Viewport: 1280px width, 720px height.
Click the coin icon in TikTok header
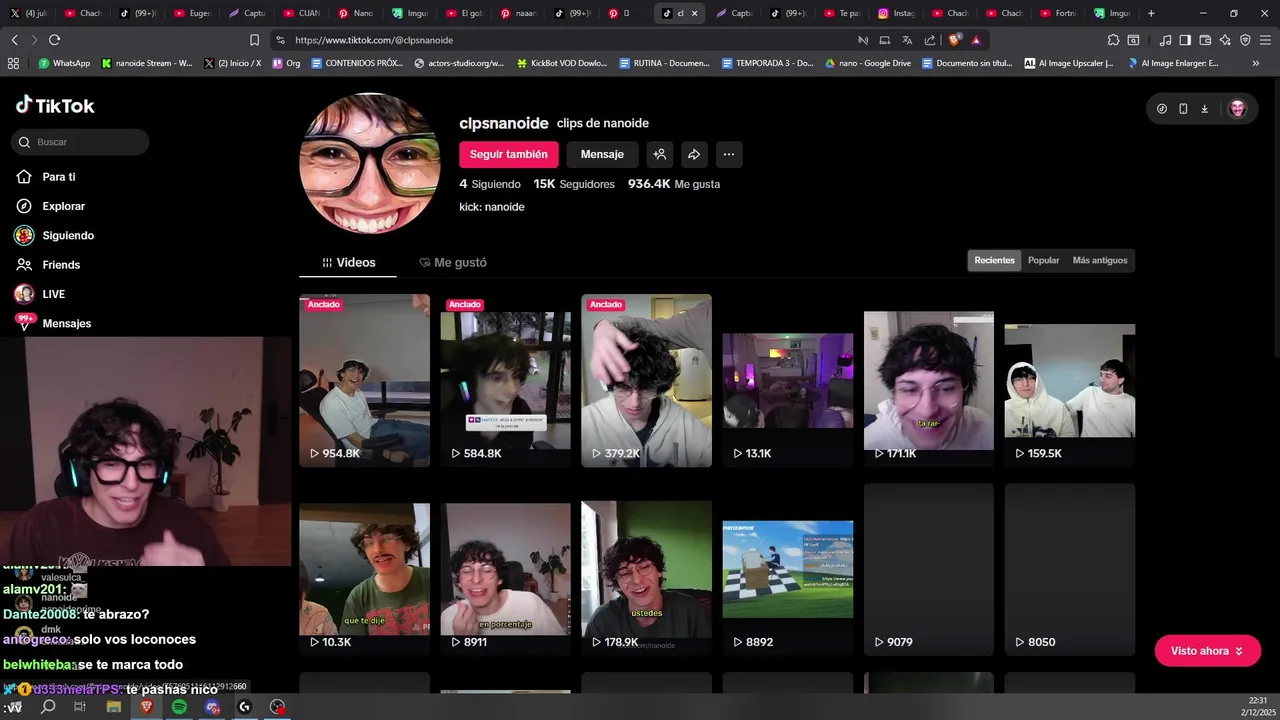pos(1161,109)
